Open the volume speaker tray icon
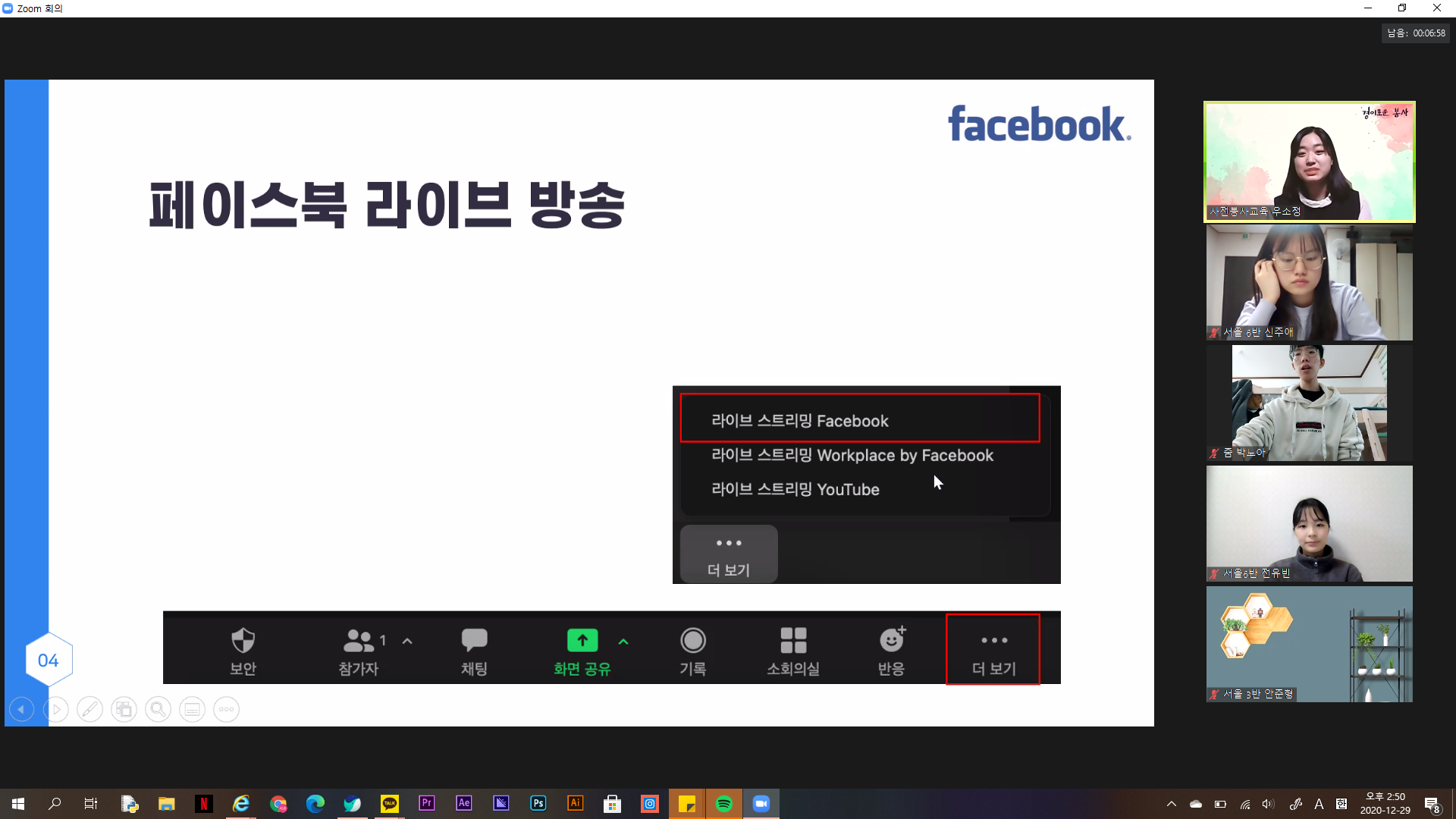Image resolution: width=1456 pixels, height=819 pixels. coord(1269,804)
